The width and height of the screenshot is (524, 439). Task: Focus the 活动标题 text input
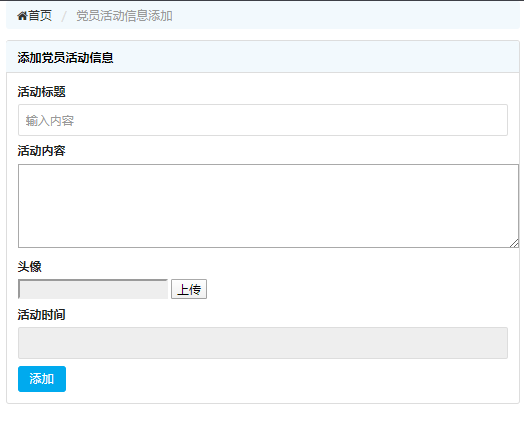coord(263,120)
